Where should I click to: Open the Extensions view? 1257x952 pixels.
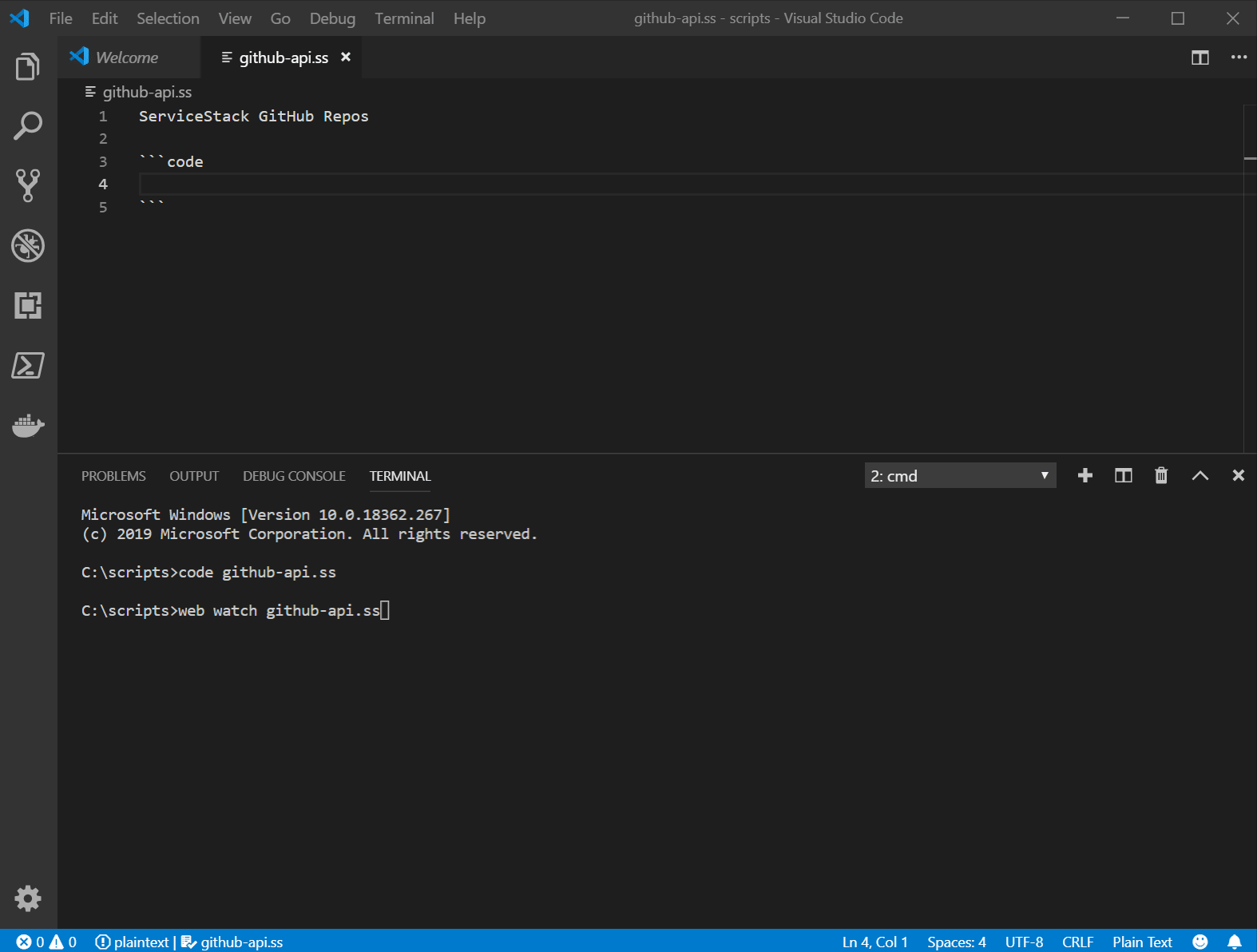28,305
